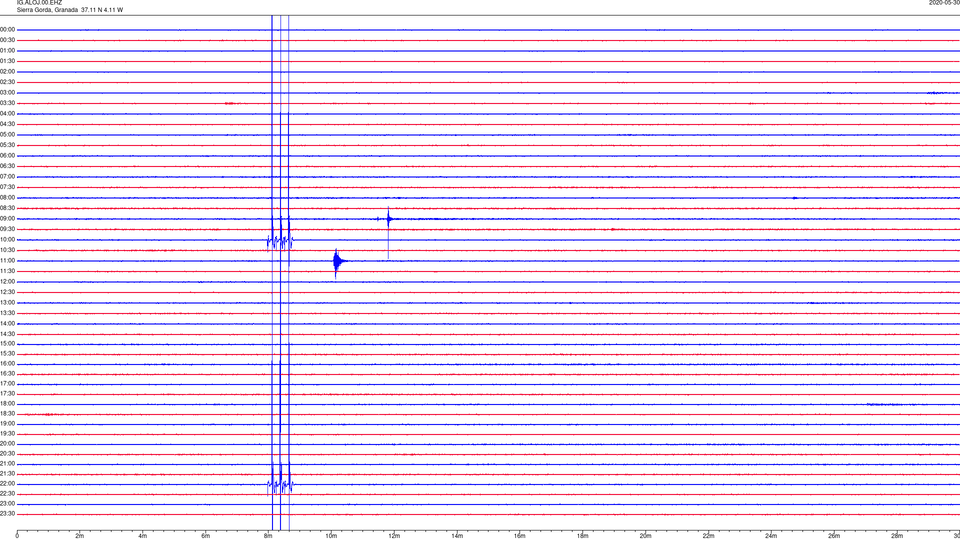Select the 09:00 row label
This screenshot has width=960, height=540.
point(8,219)
